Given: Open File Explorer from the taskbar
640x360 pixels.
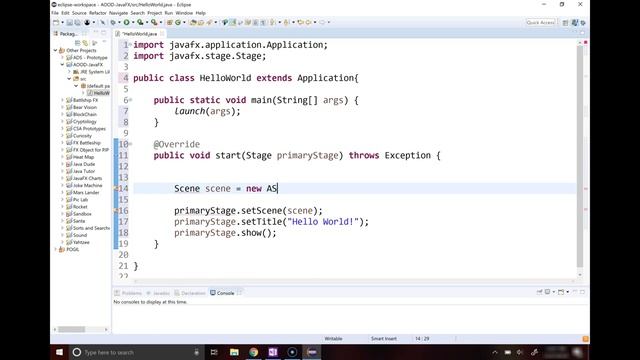Looking at the screenshot, I should (234, 352).
